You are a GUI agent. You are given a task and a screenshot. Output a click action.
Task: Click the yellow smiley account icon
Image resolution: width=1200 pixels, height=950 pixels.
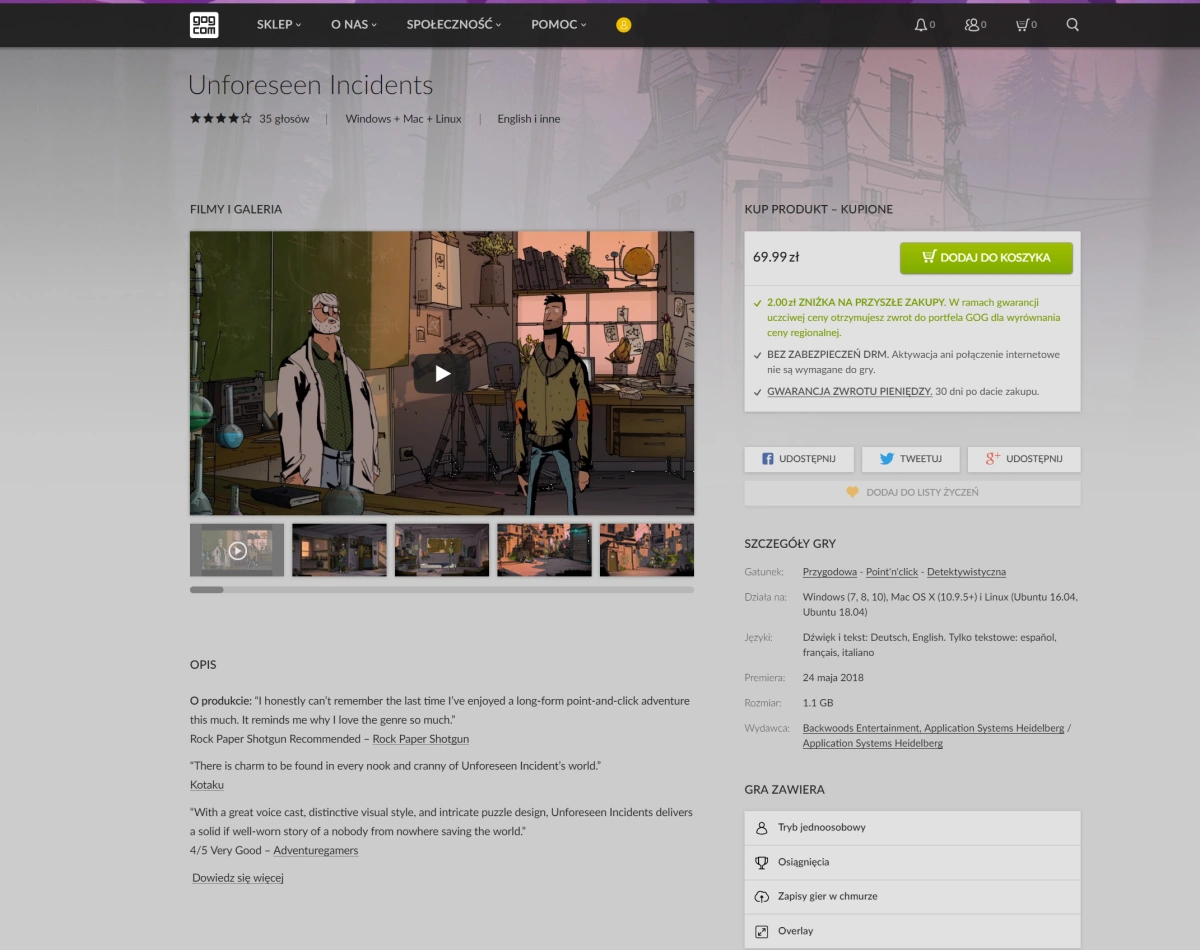tap(624, 25)
